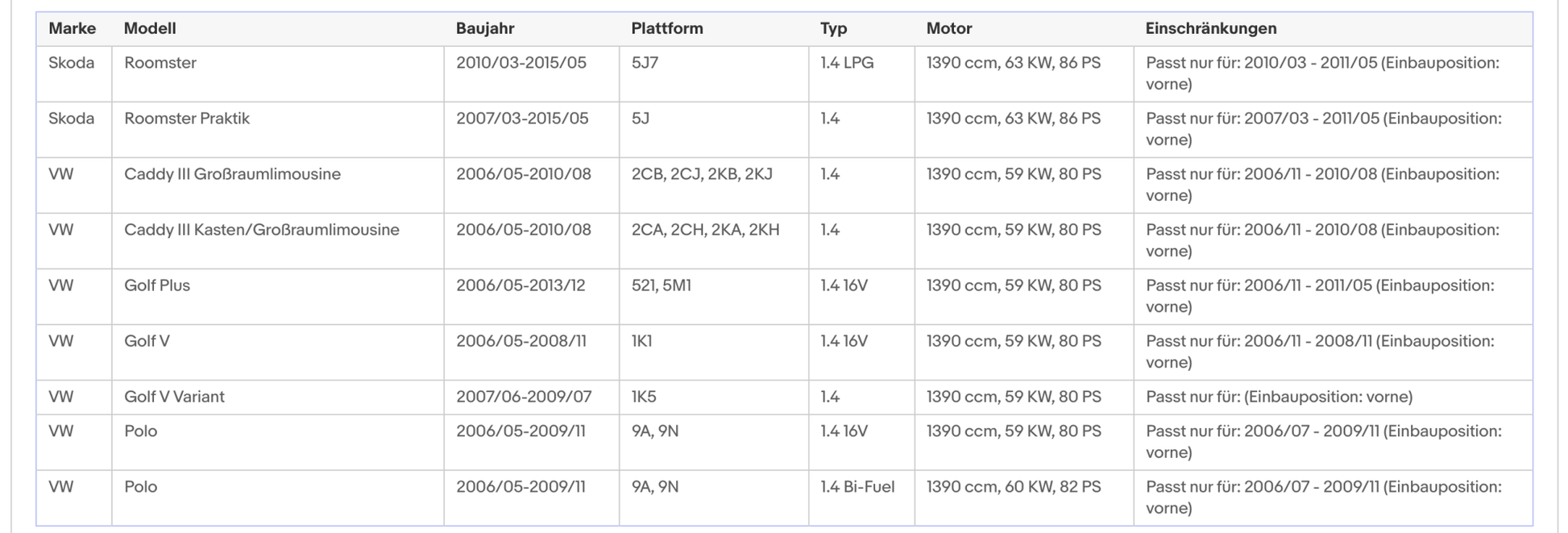The image size is (1568, 533).
Task: Click the 2CB, 2CJ, 2KB, 2KJ platform cell
Action: (701, 174)
